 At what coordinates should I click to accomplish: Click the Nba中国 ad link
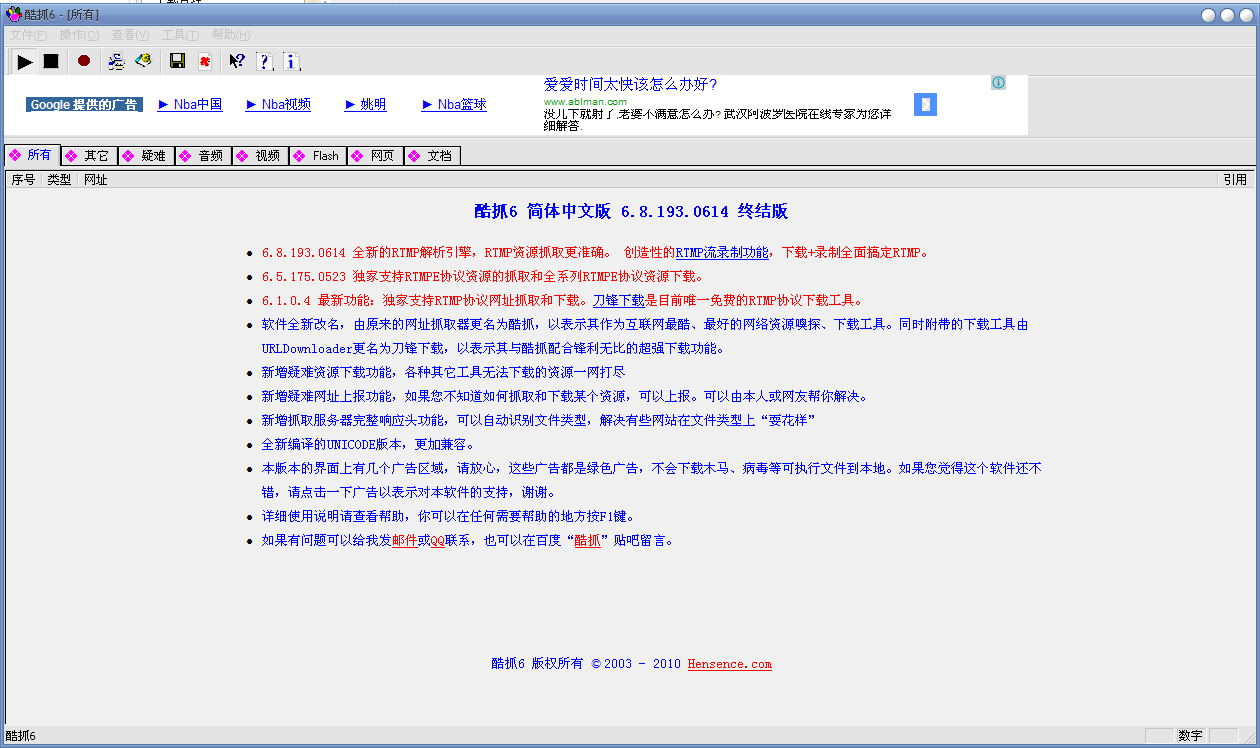point(190,104)
